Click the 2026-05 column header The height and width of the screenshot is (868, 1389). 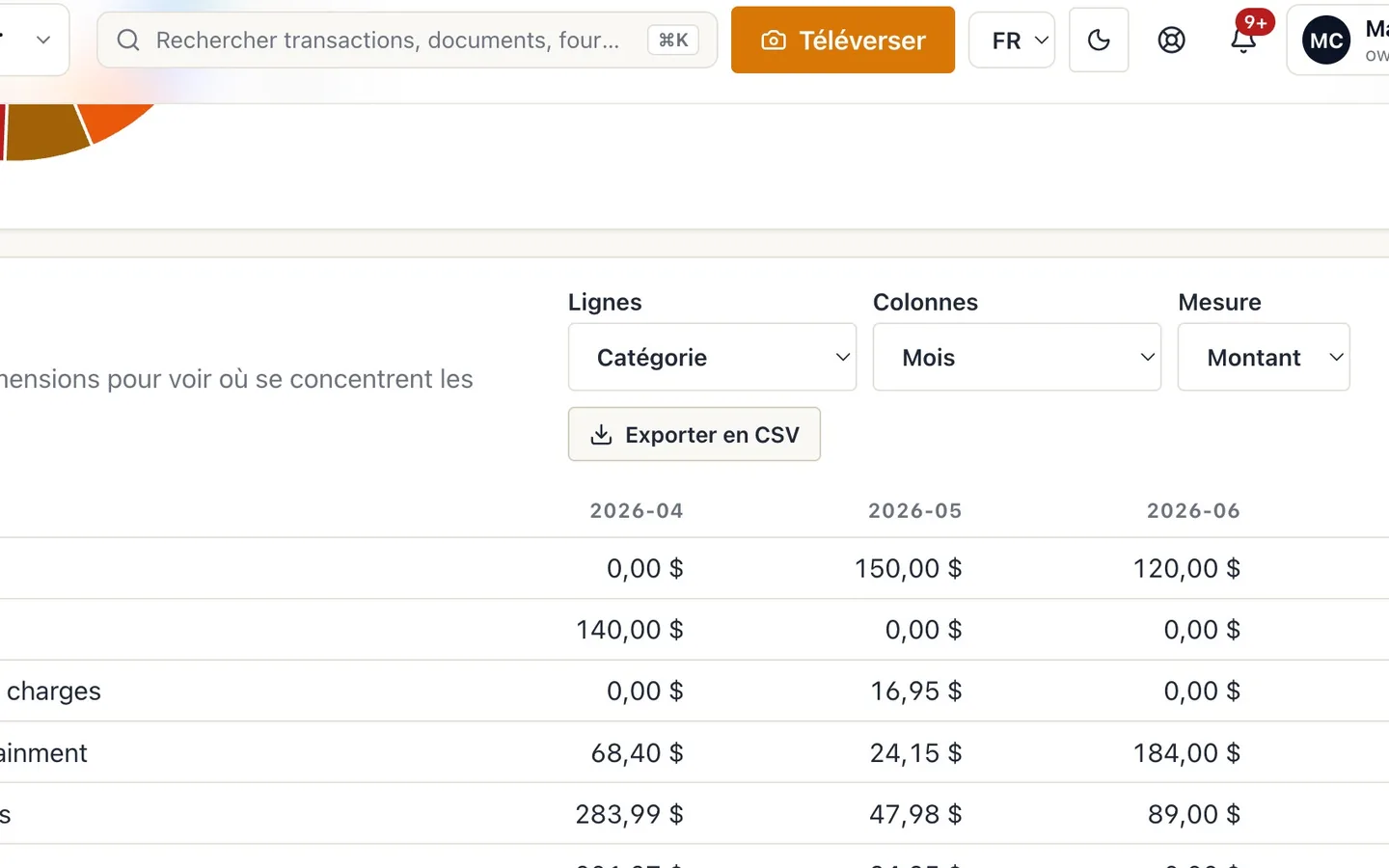[x=915, y=510]
